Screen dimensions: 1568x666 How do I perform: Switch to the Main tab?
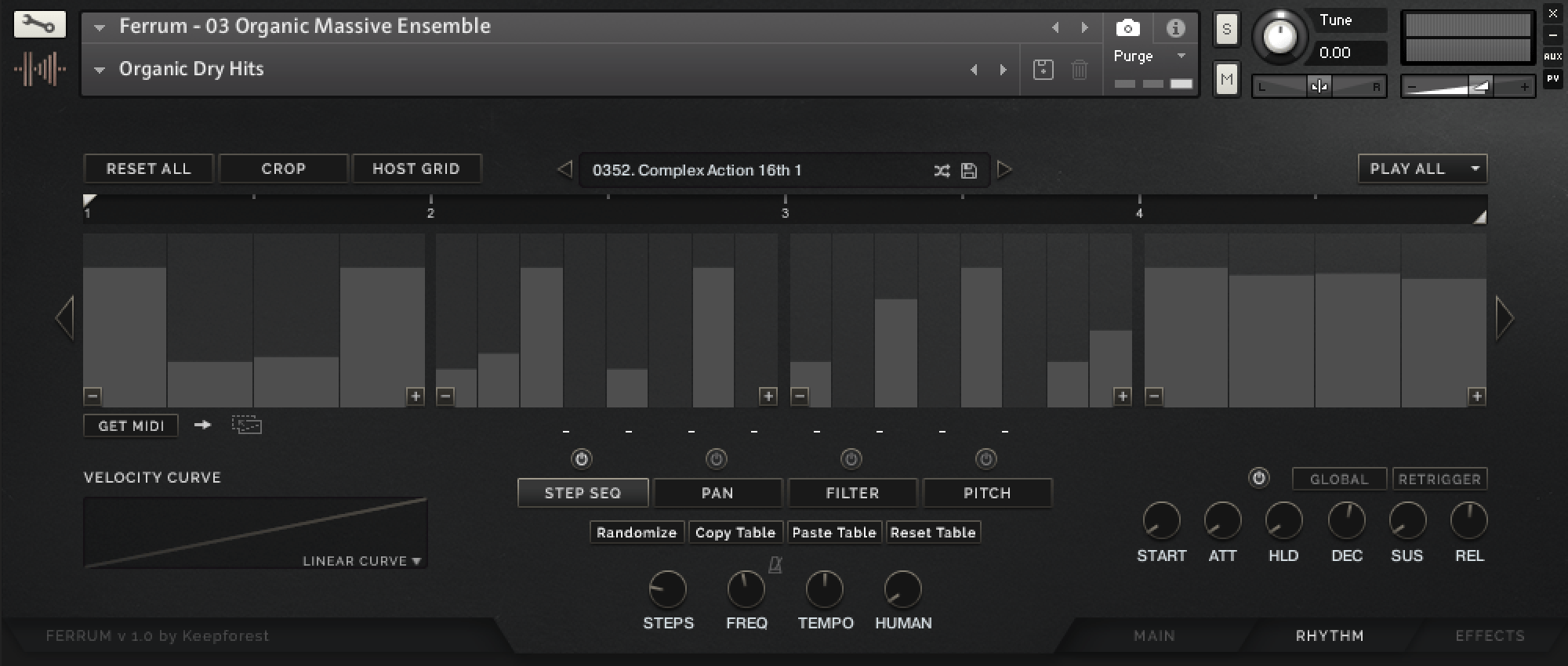point(1154,635)
